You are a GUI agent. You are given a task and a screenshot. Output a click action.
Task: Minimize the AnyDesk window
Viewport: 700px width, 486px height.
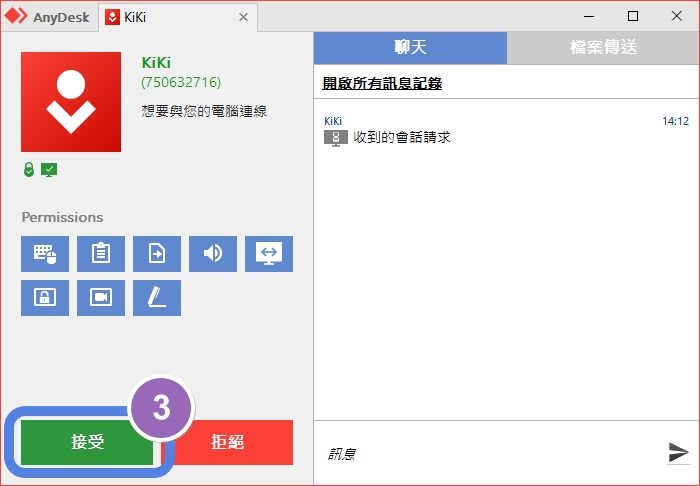(589, 17)
